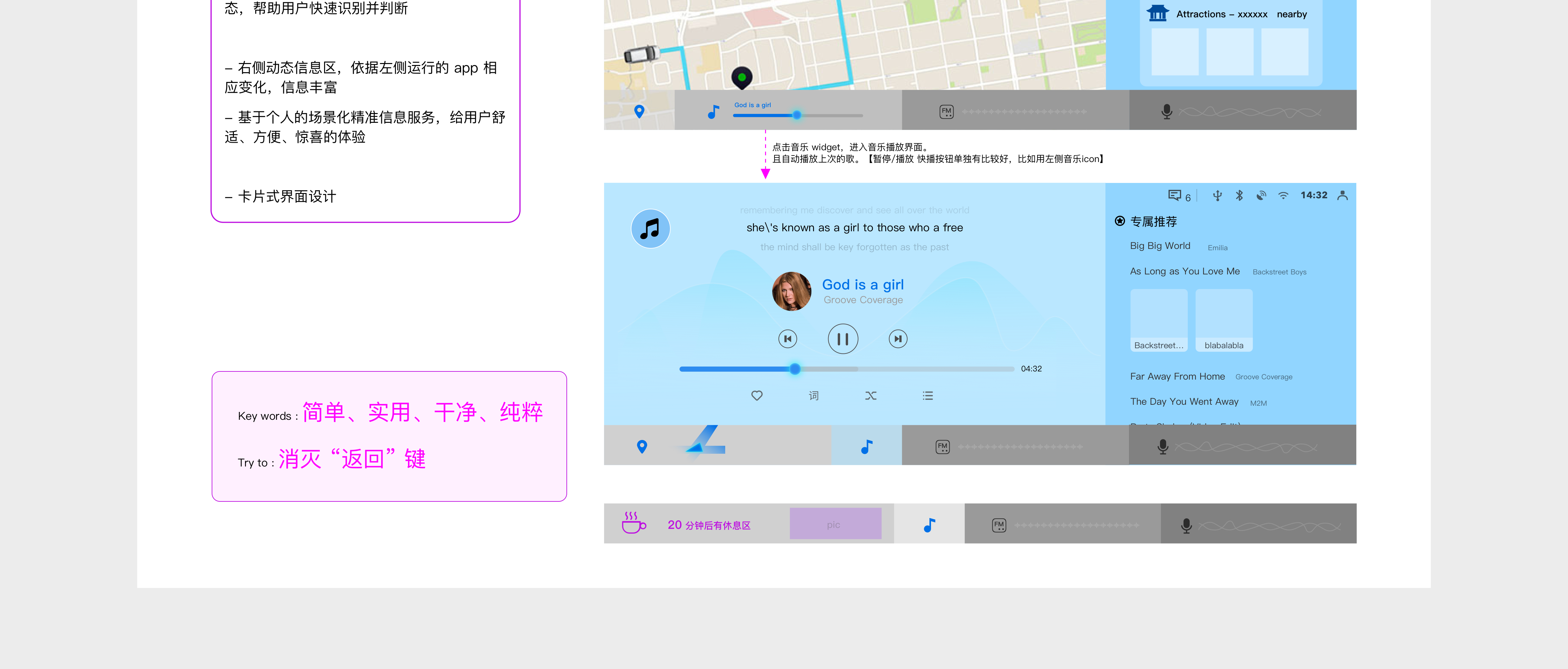Image resolution: width=1568 pixels, height=669 pixels.
Task: Open Attractions – xxxxxx nearby label
Action: 1241,14
